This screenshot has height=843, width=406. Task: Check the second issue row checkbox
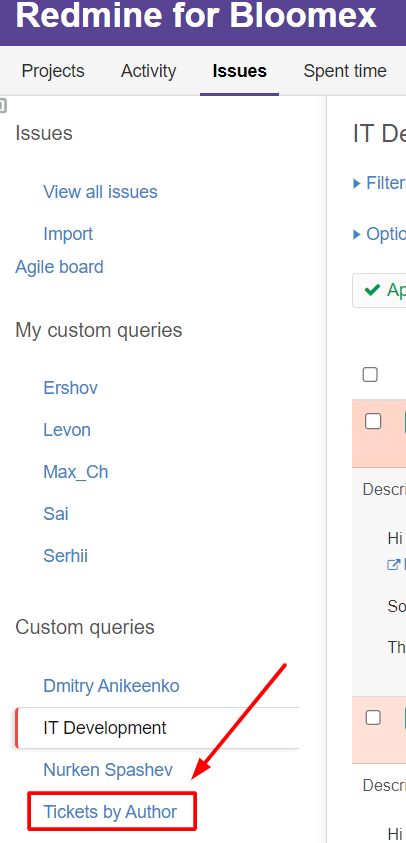(x=373, y=717)
